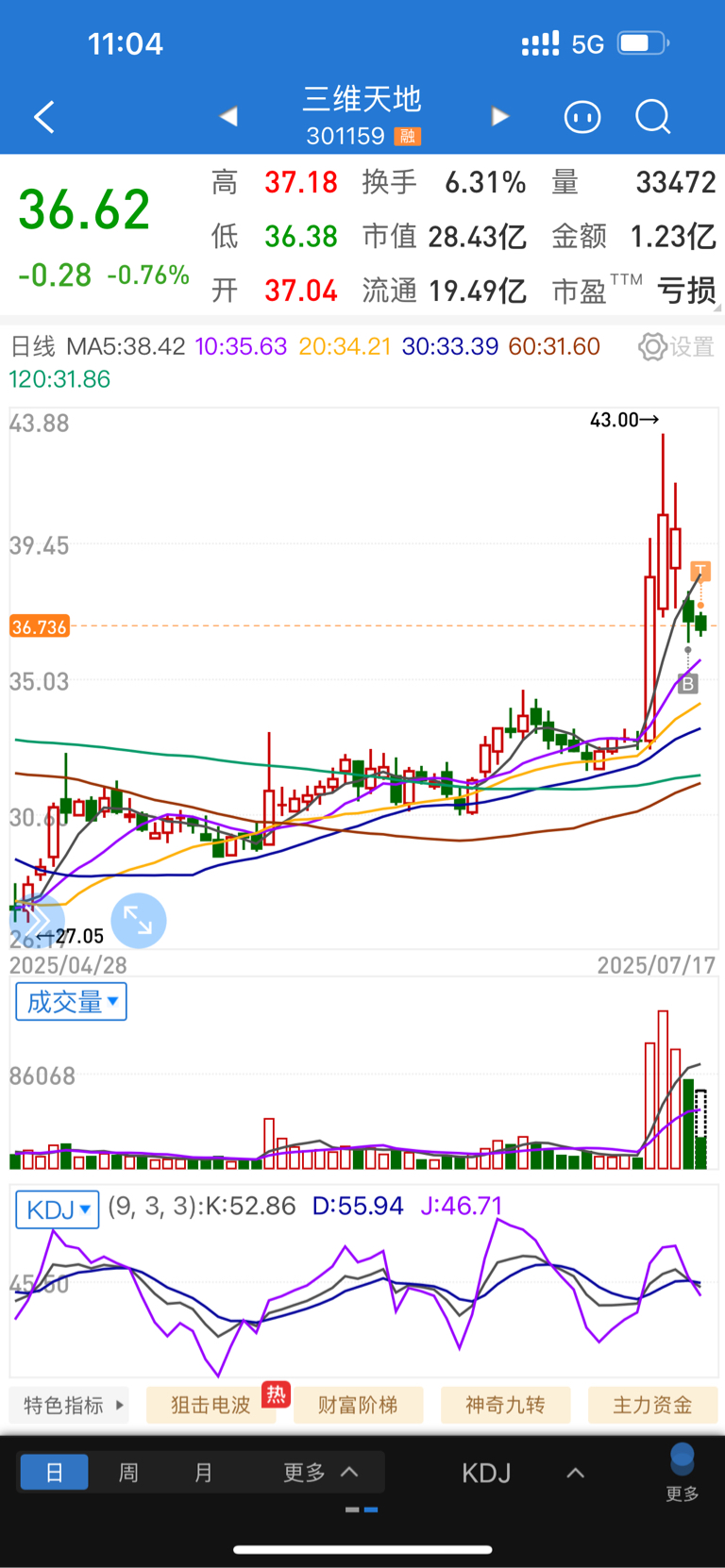Tap volume value 33472
The image size is (725, 1568).
coord(676,182)
